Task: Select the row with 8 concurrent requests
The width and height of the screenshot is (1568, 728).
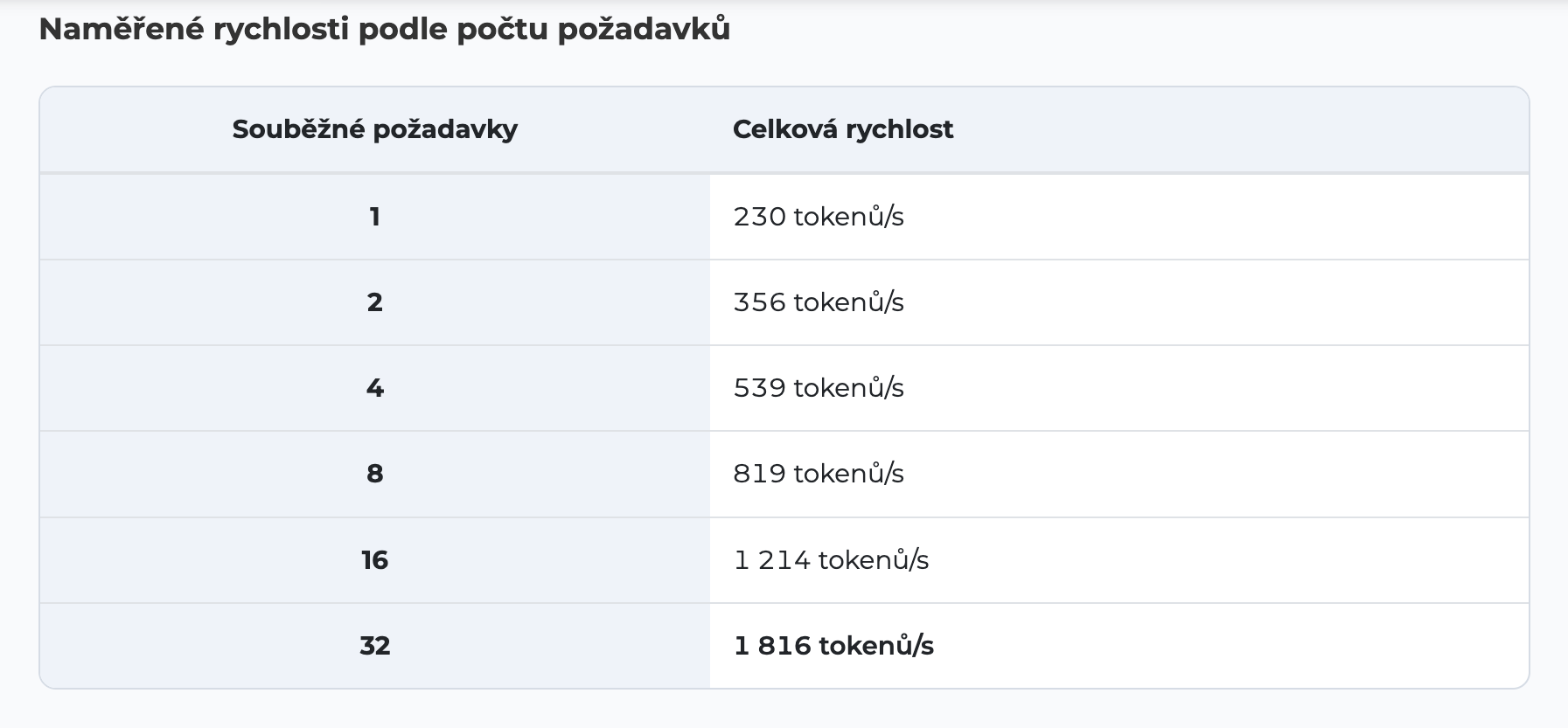Action: [784, 474]
